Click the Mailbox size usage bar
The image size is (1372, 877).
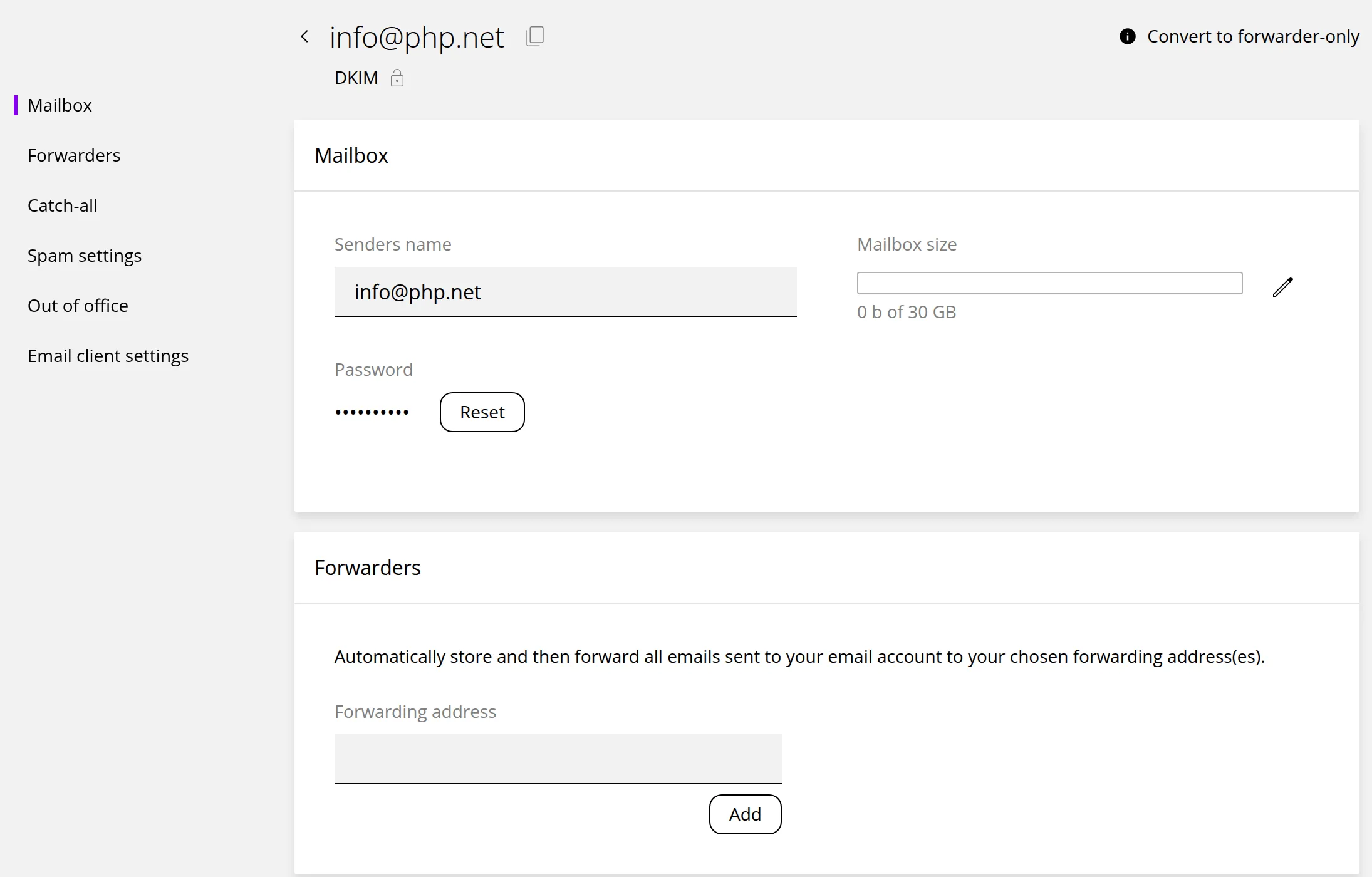tap(1050, 283)
